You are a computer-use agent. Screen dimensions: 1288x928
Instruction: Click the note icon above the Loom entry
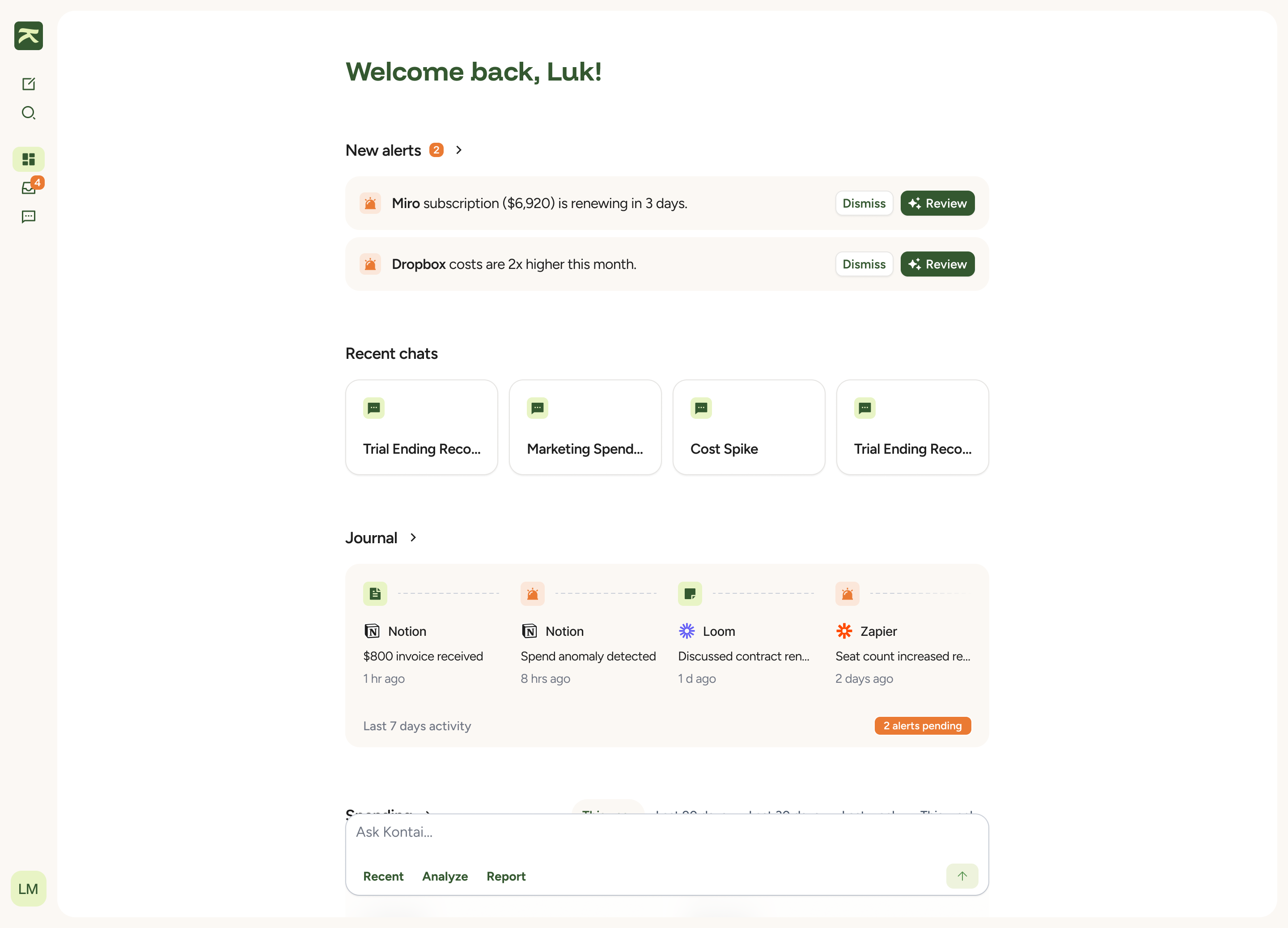pyautogui.click(x=690, y=594)
